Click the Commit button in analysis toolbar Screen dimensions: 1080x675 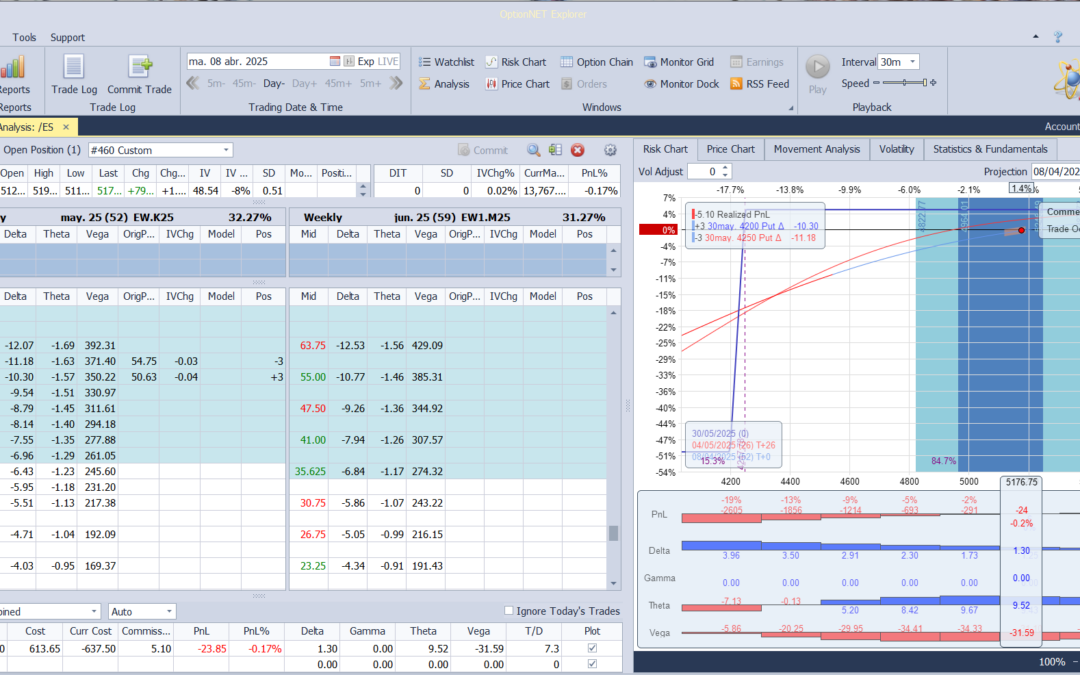pyautogui.click(x=483, y=150)
